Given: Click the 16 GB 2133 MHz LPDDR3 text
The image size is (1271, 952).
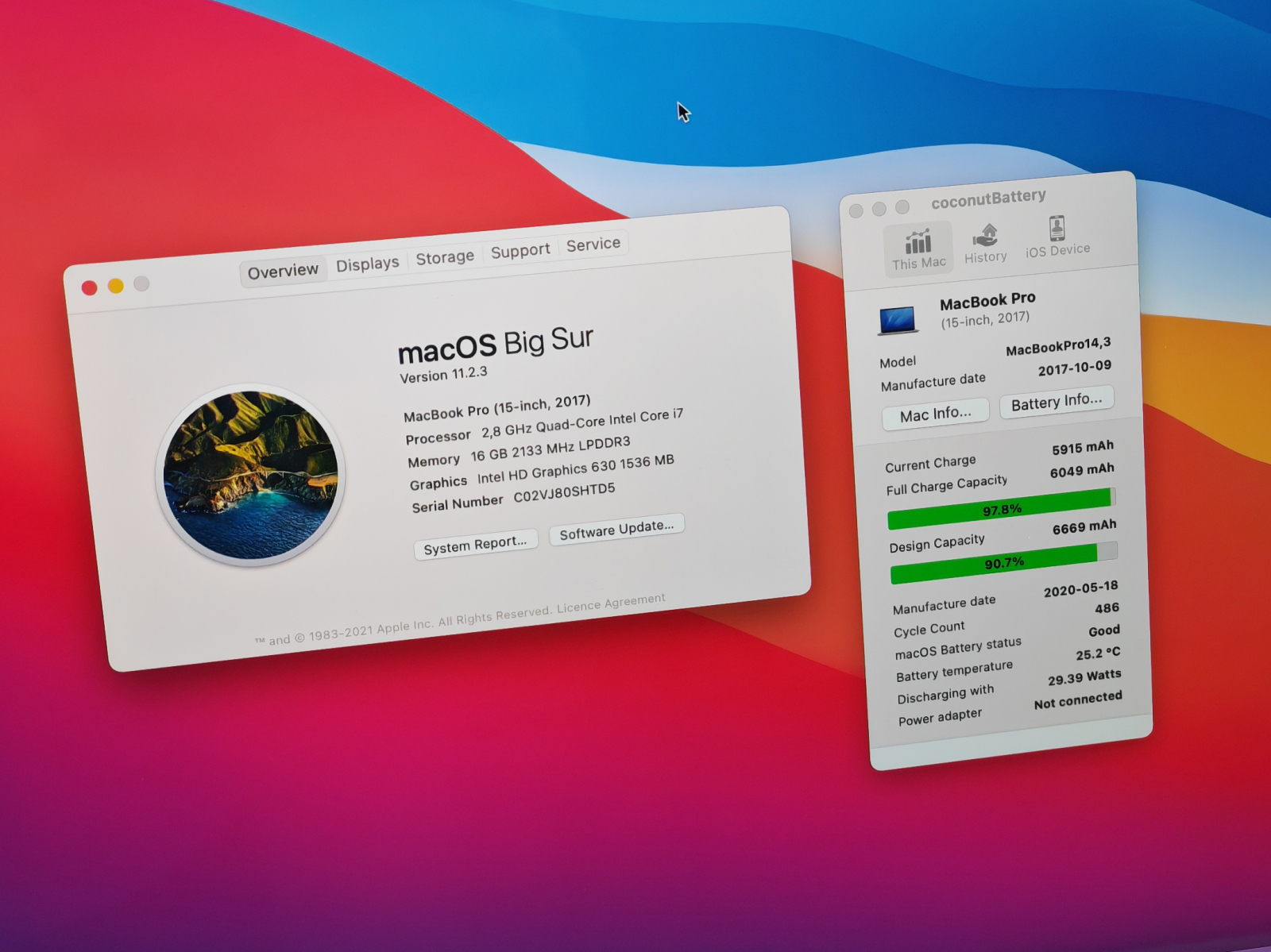Looking at the screenshot, I should tap(551, 449).
